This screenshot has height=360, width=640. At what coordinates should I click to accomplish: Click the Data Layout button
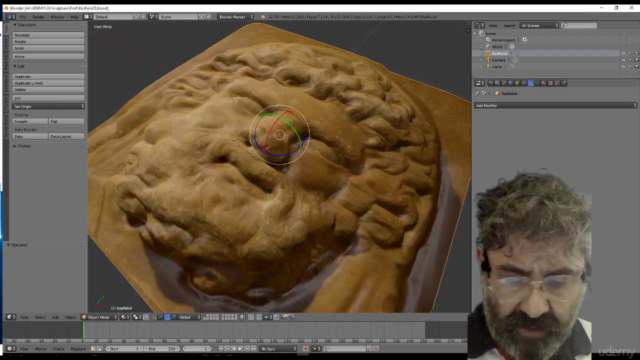[x=67, y=136]
